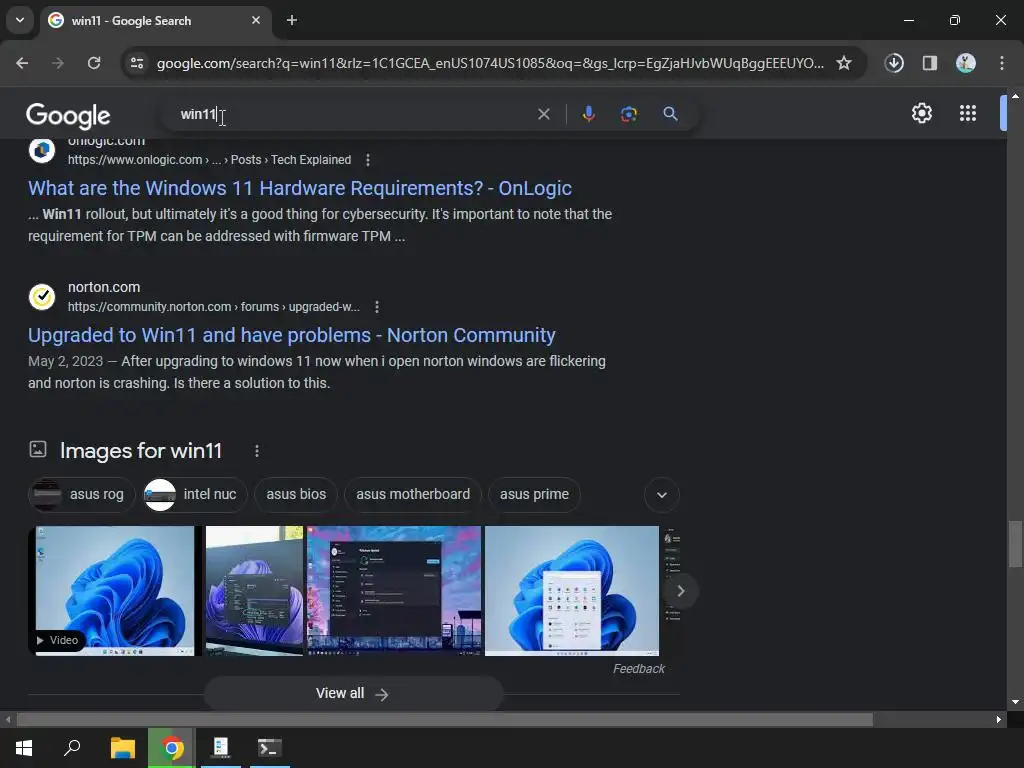Open Chrome downloads icon
This screenshot has height=768, width=1024.
(894, 63)
